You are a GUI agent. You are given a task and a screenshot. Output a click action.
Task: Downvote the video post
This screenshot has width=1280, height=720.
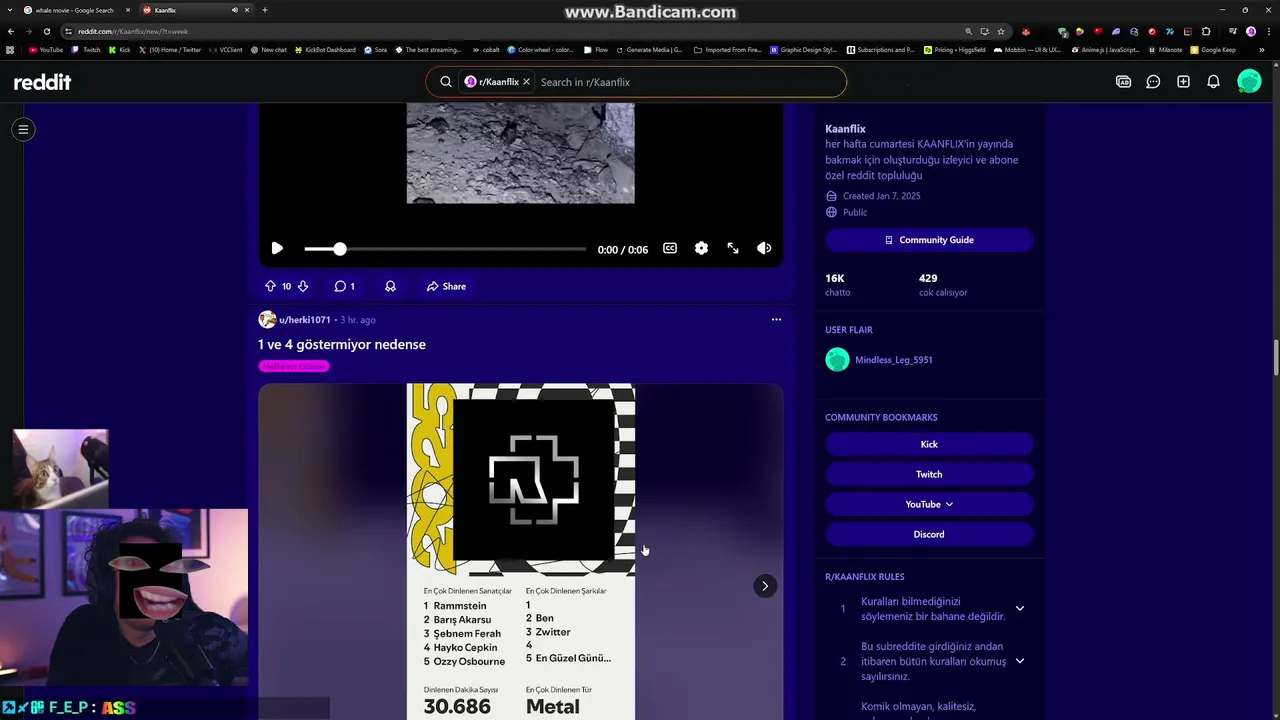pyautogui.click(x=303, y=286)
